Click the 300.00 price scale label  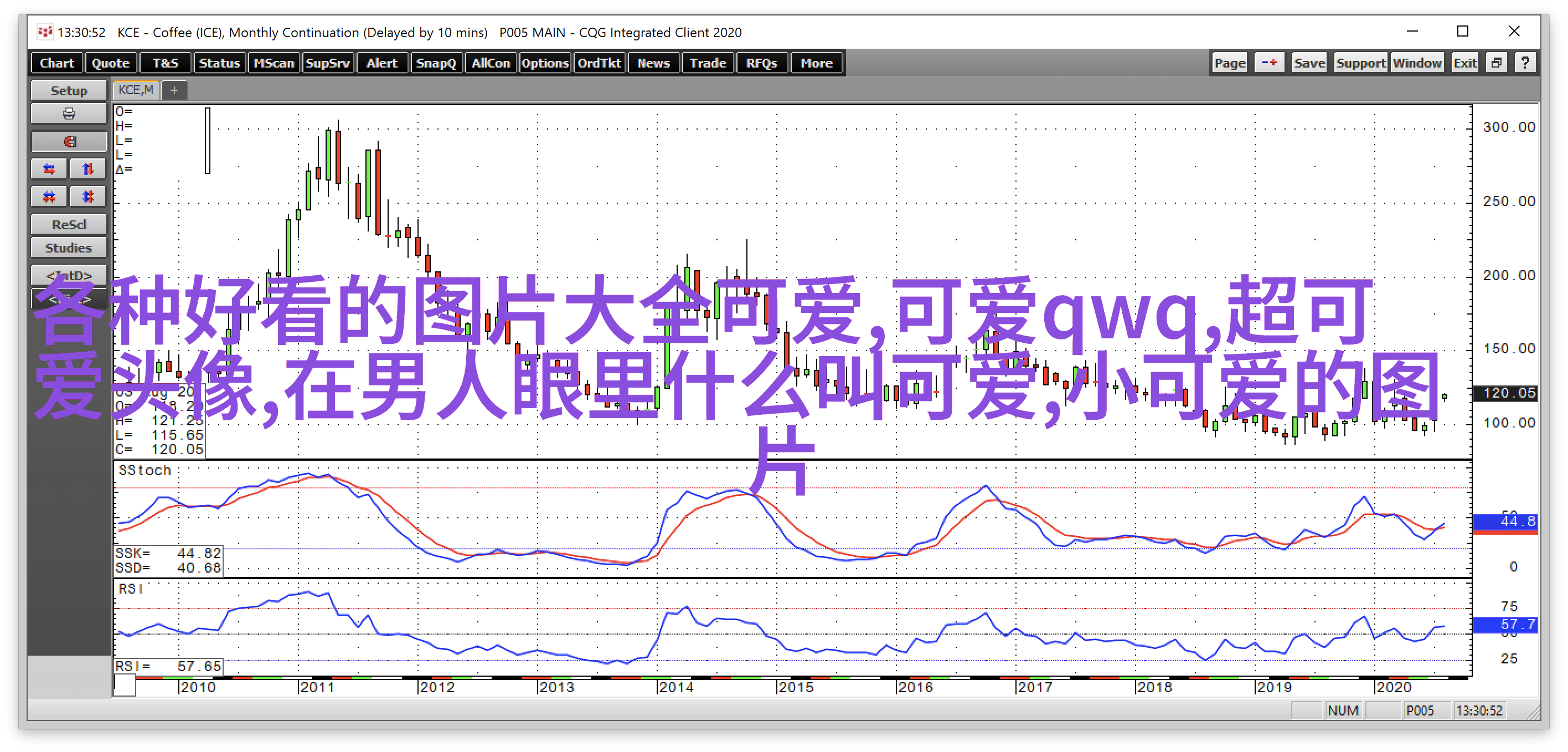coord(1509,127)
